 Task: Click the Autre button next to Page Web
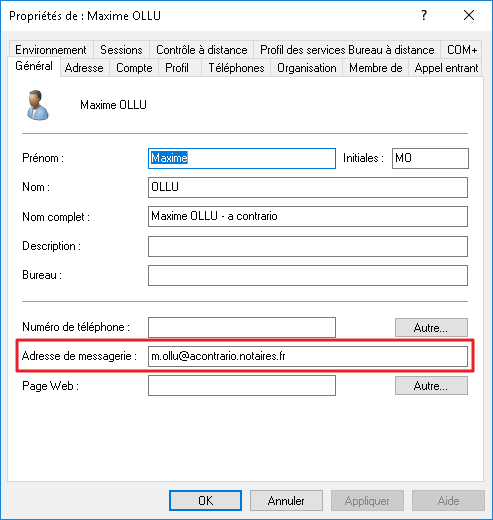[x=431, y=386]
